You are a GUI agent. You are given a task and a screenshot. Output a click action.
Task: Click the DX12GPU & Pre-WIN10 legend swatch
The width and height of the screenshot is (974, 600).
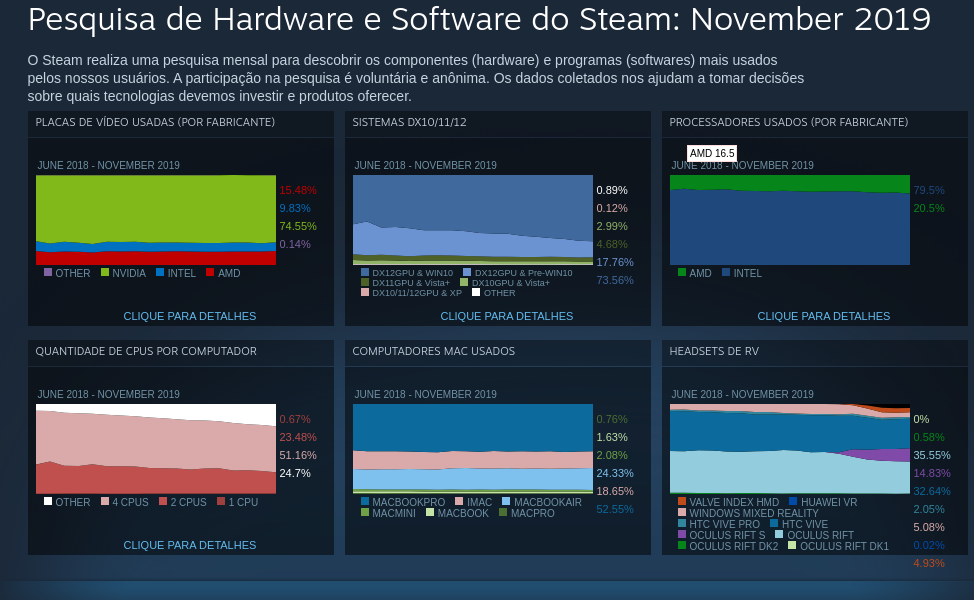(467, 272)
